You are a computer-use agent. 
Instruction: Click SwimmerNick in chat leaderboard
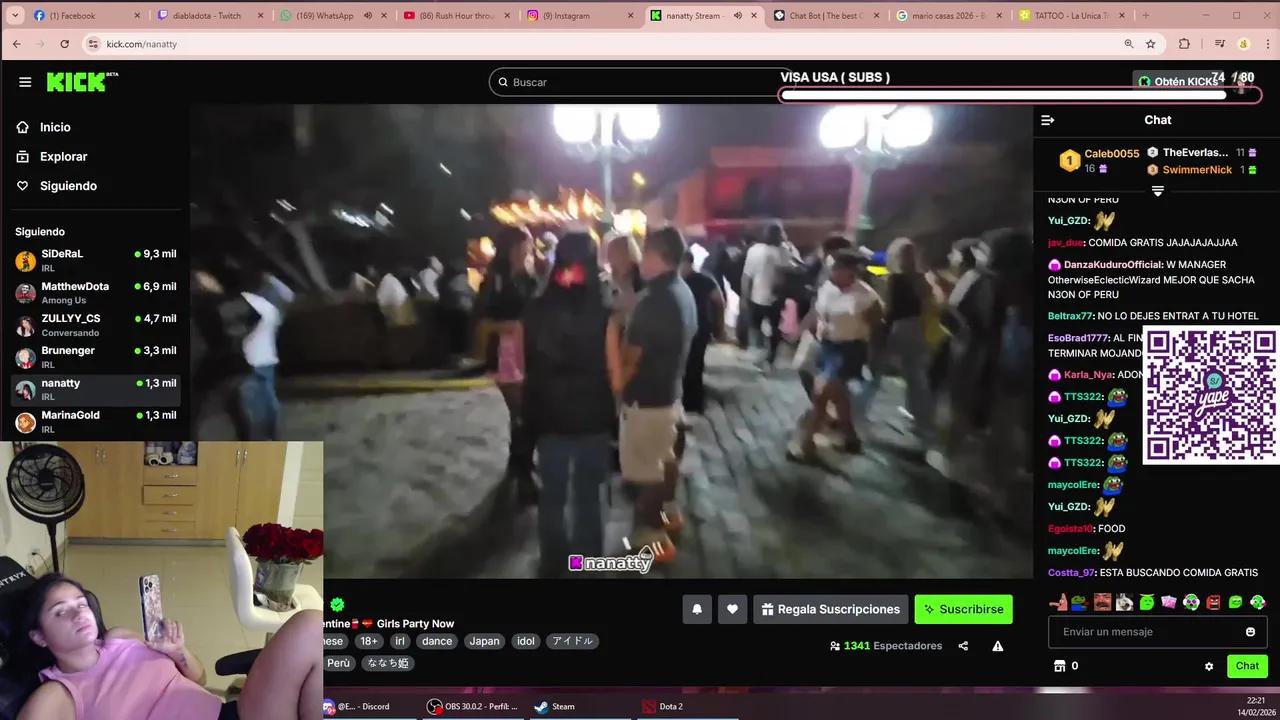tap(1197, 170)
